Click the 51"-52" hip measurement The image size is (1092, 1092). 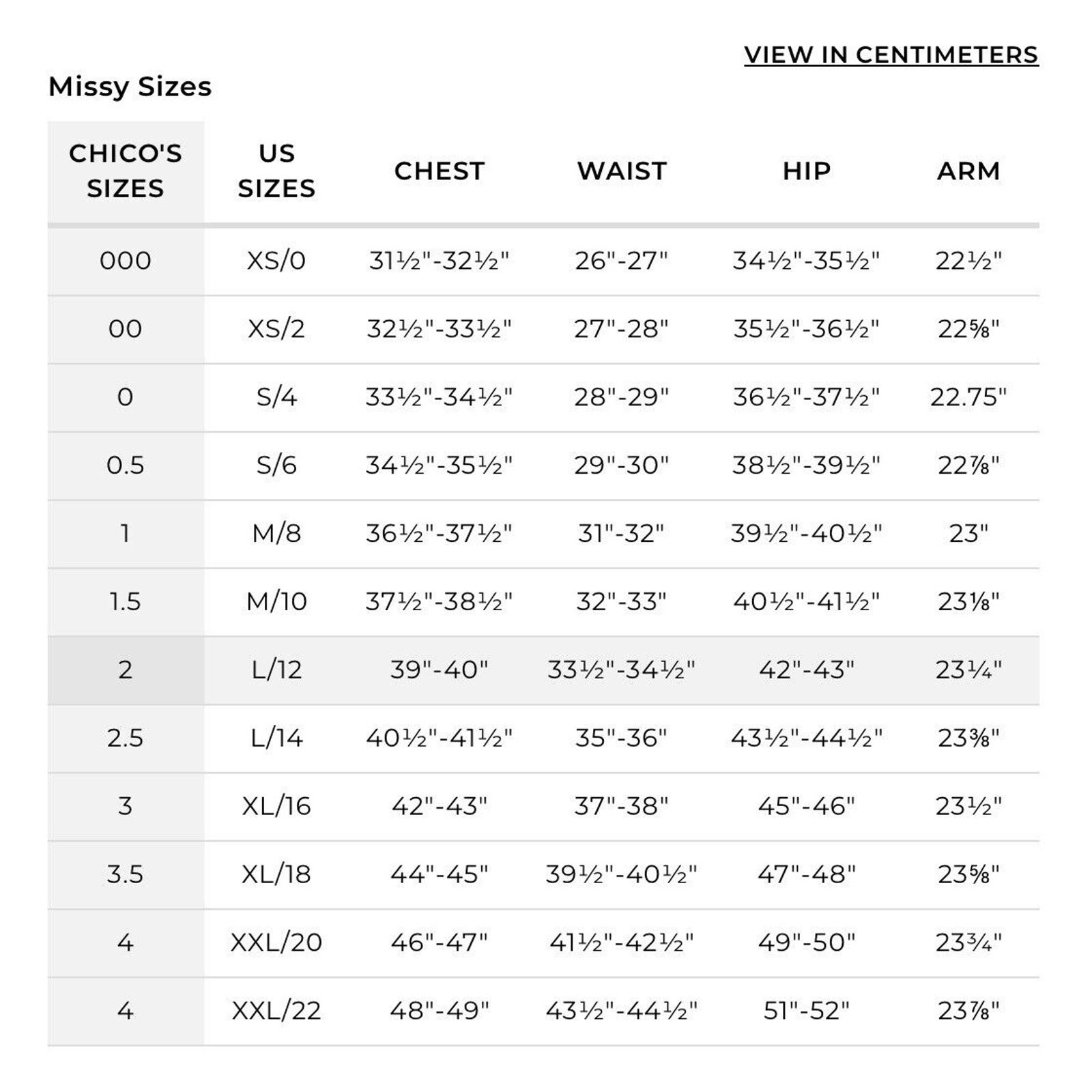[x=807, y=1011]
